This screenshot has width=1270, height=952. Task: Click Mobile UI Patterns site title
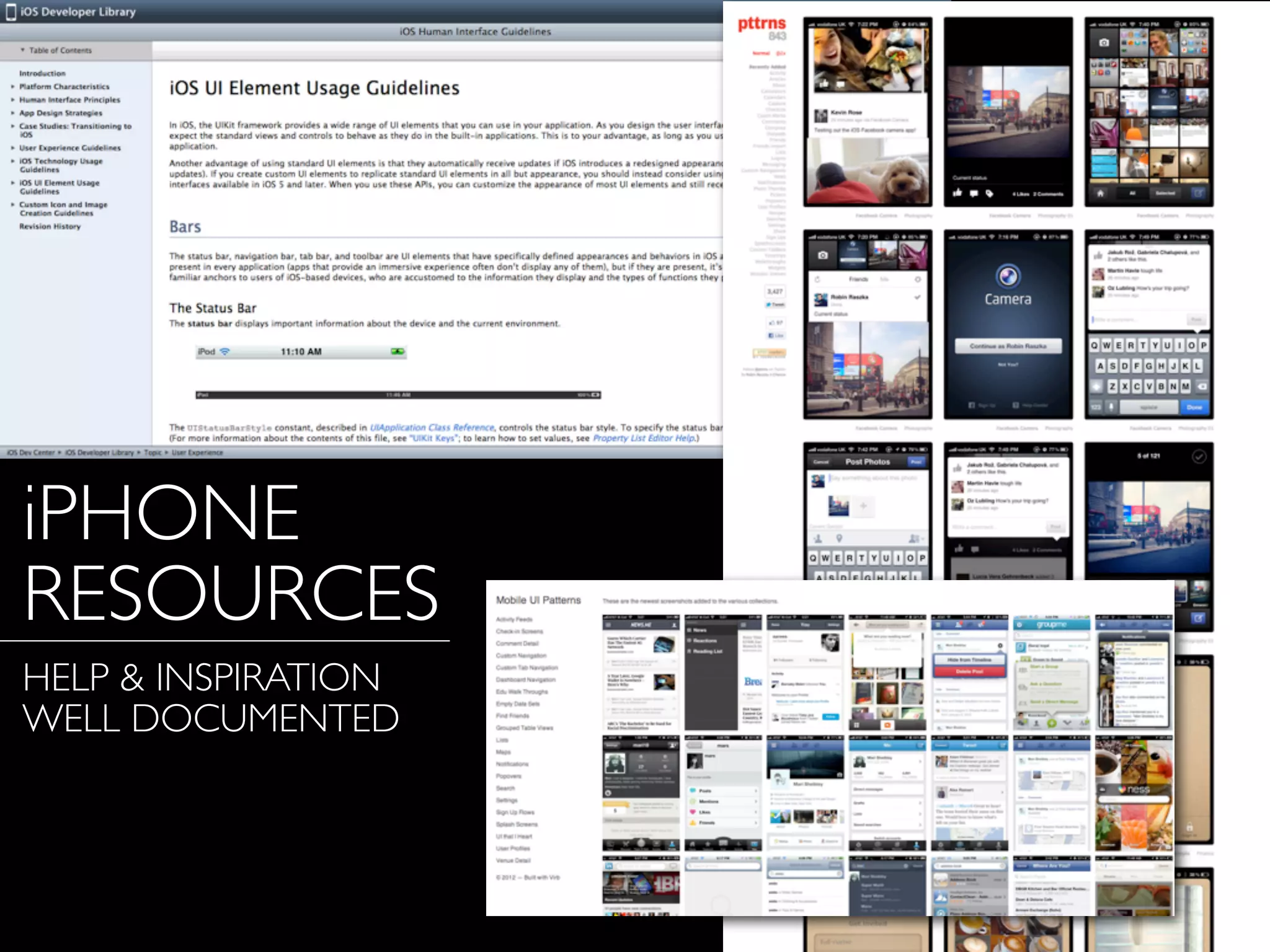(x=538, y=600)
